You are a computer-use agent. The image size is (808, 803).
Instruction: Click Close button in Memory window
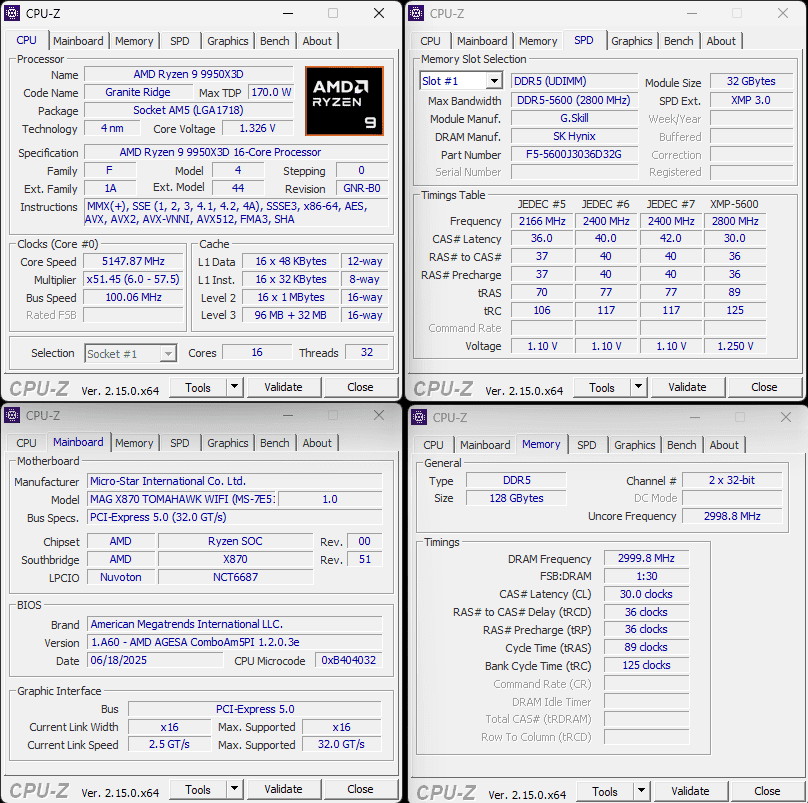(x=767, y=791)
